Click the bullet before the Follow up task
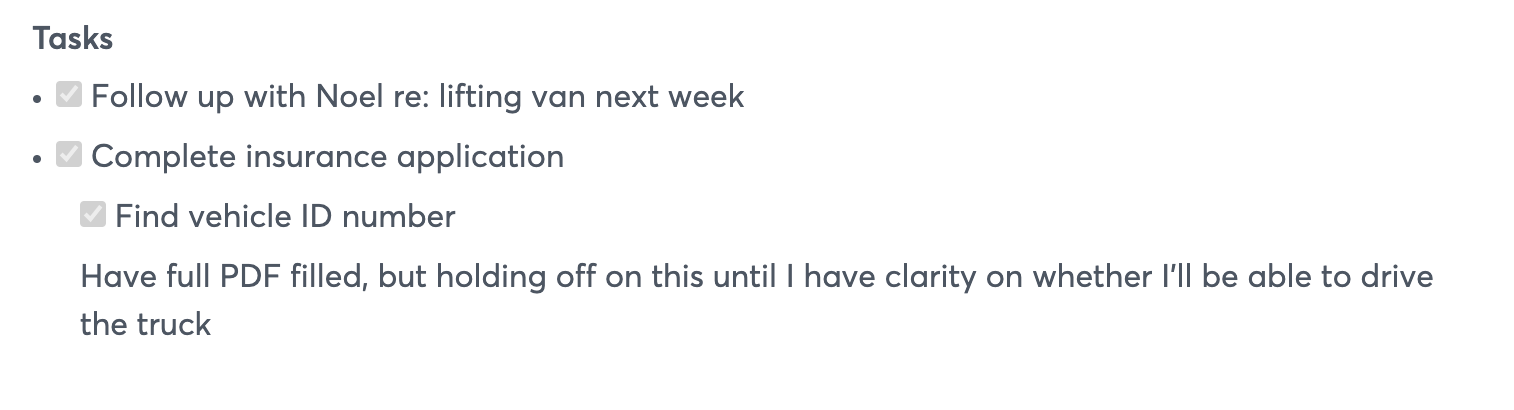This screenshot has width=1514, height=410. 38,100
